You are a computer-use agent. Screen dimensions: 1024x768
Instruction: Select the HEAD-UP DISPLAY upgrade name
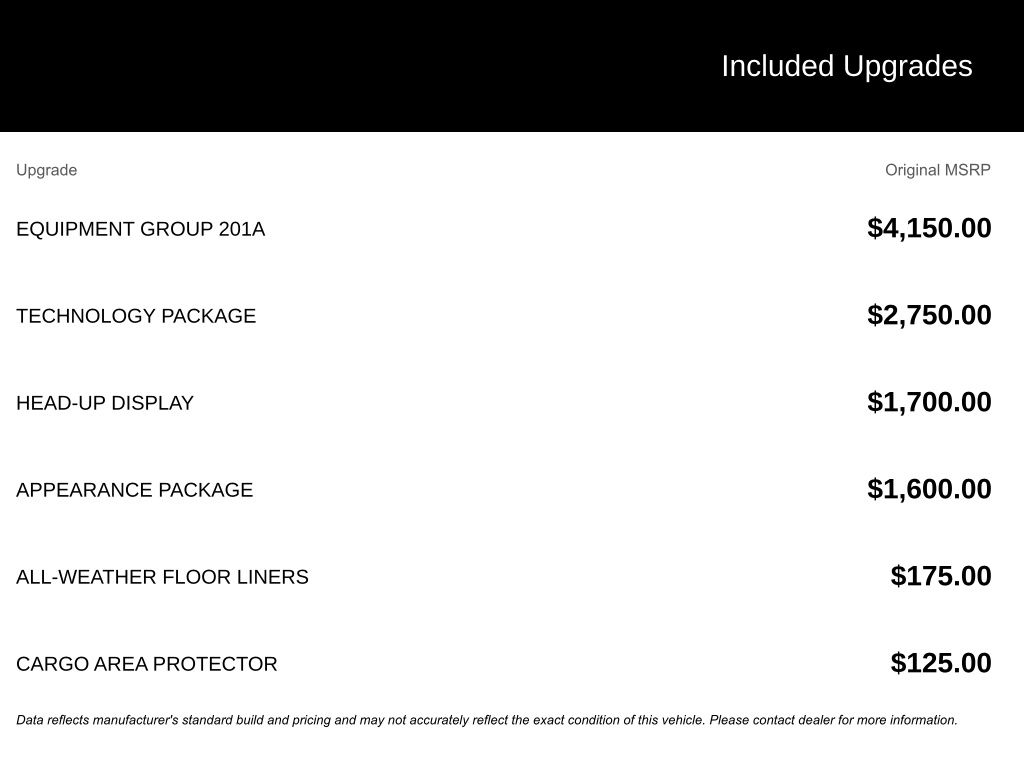(x=105, y=403)
